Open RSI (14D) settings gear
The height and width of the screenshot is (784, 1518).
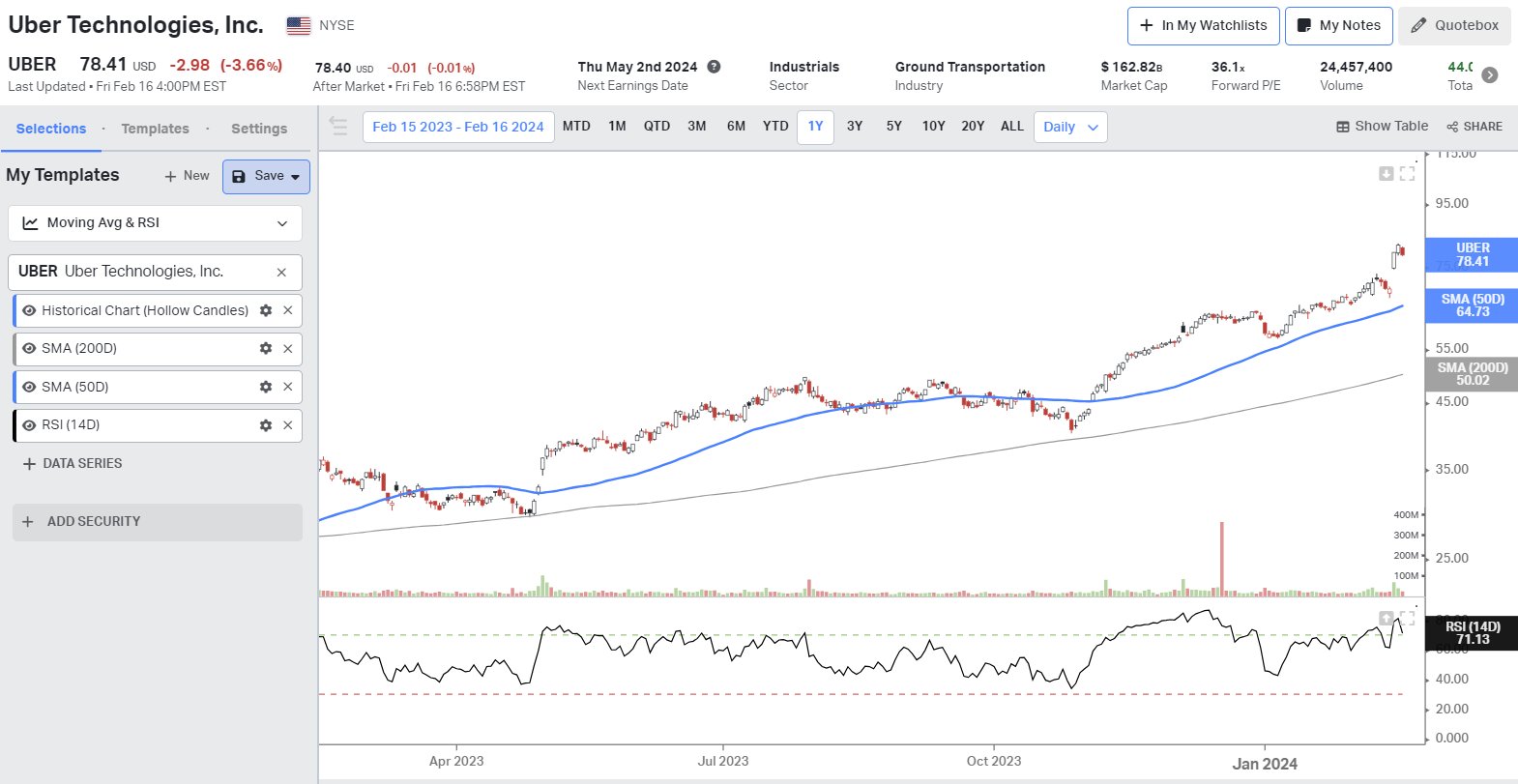pyautogui.click(x=266, y=425)
